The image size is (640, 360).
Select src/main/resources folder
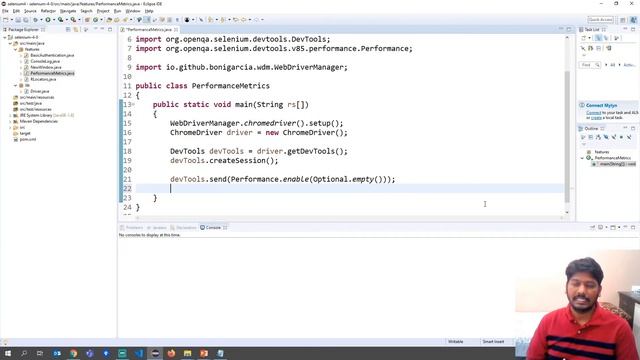pos(37,98)
